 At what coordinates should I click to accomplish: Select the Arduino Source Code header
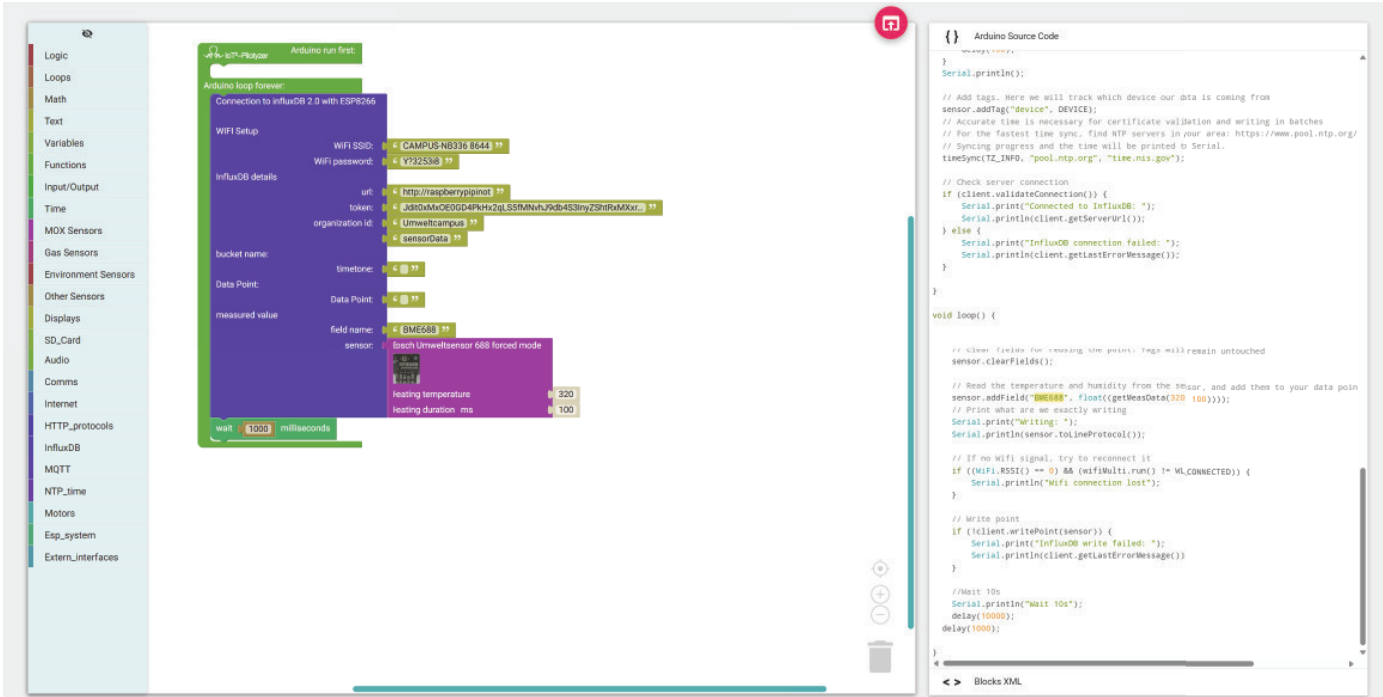(1016, 36)
